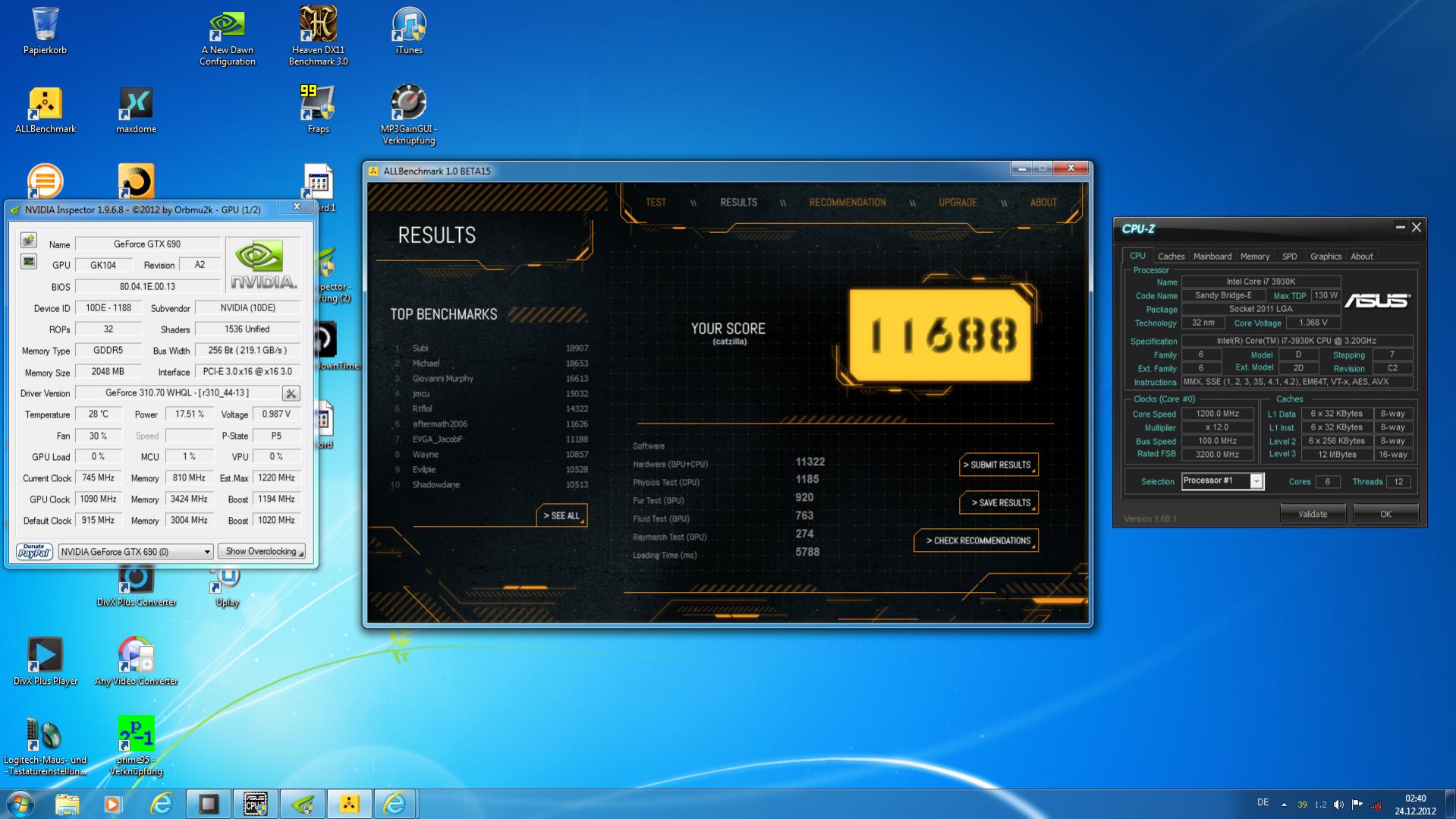Click Show Overclocking button
Screen dimensions: 1456x819
click(x=261, y=551)
